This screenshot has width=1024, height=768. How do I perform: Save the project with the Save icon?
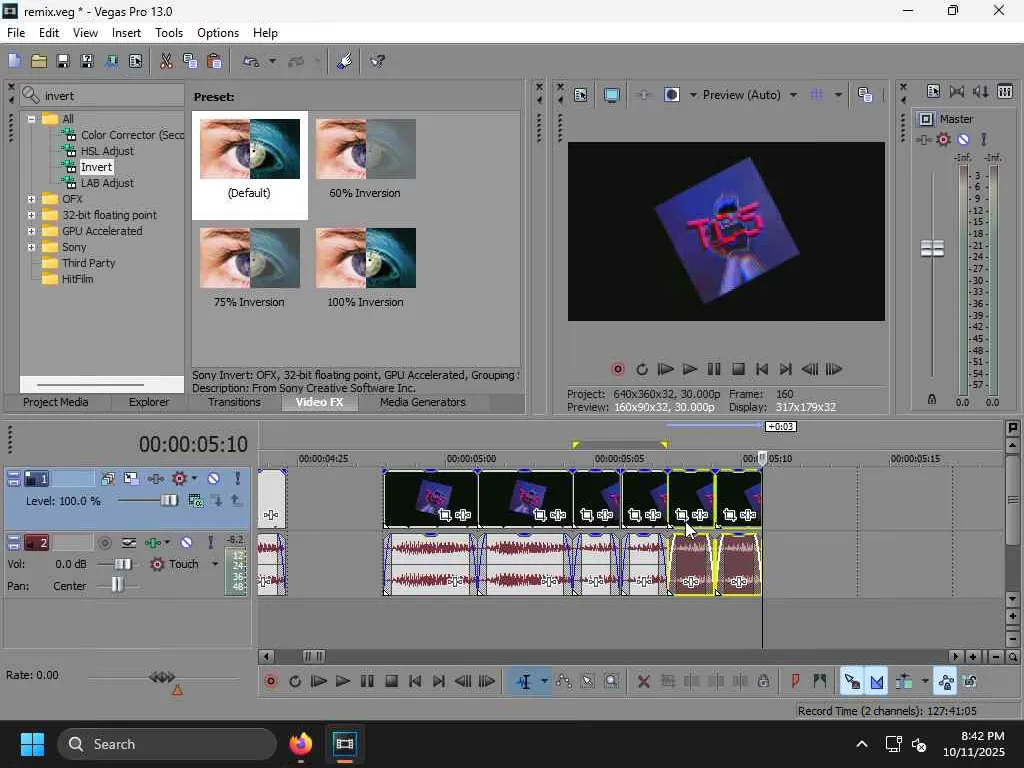point(63,61)
